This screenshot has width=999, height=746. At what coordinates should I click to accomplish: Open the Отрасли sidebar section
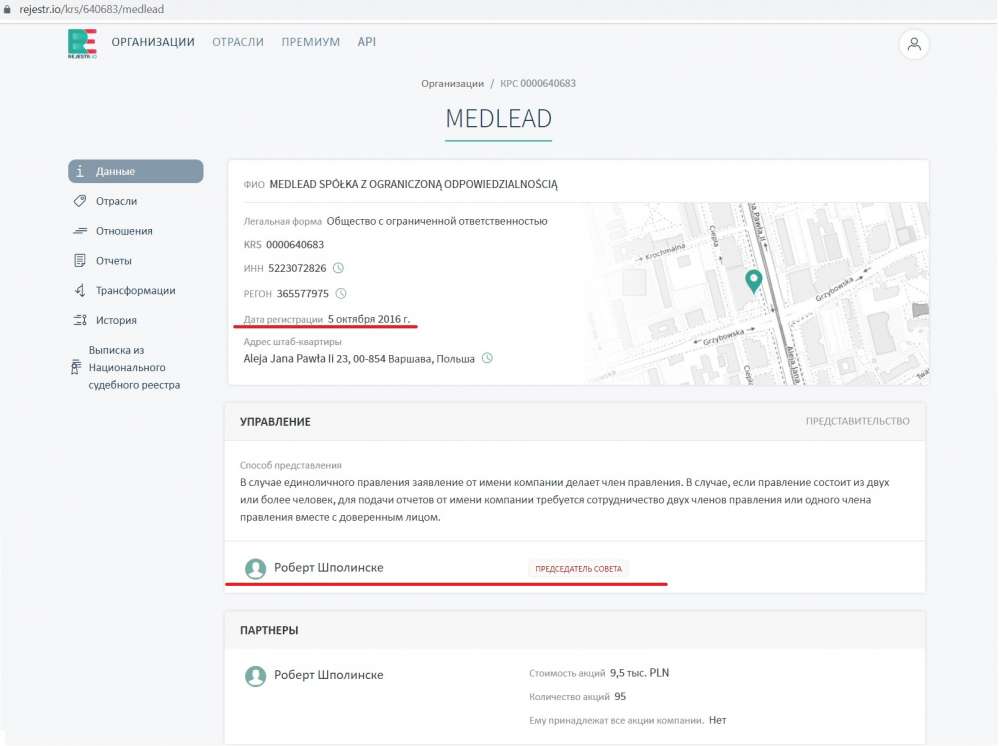tap(116, 201)
